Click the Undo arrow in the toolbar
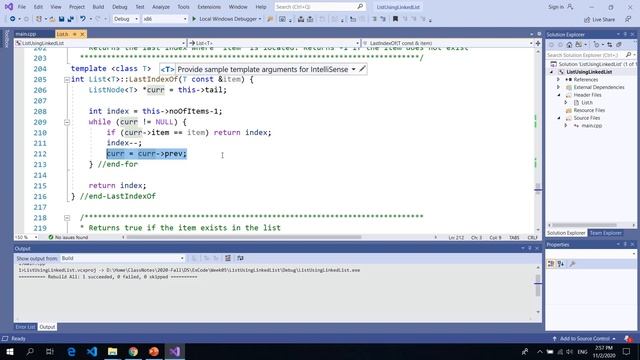The width and height of the screenshot is (640, 360). [83, 19]
